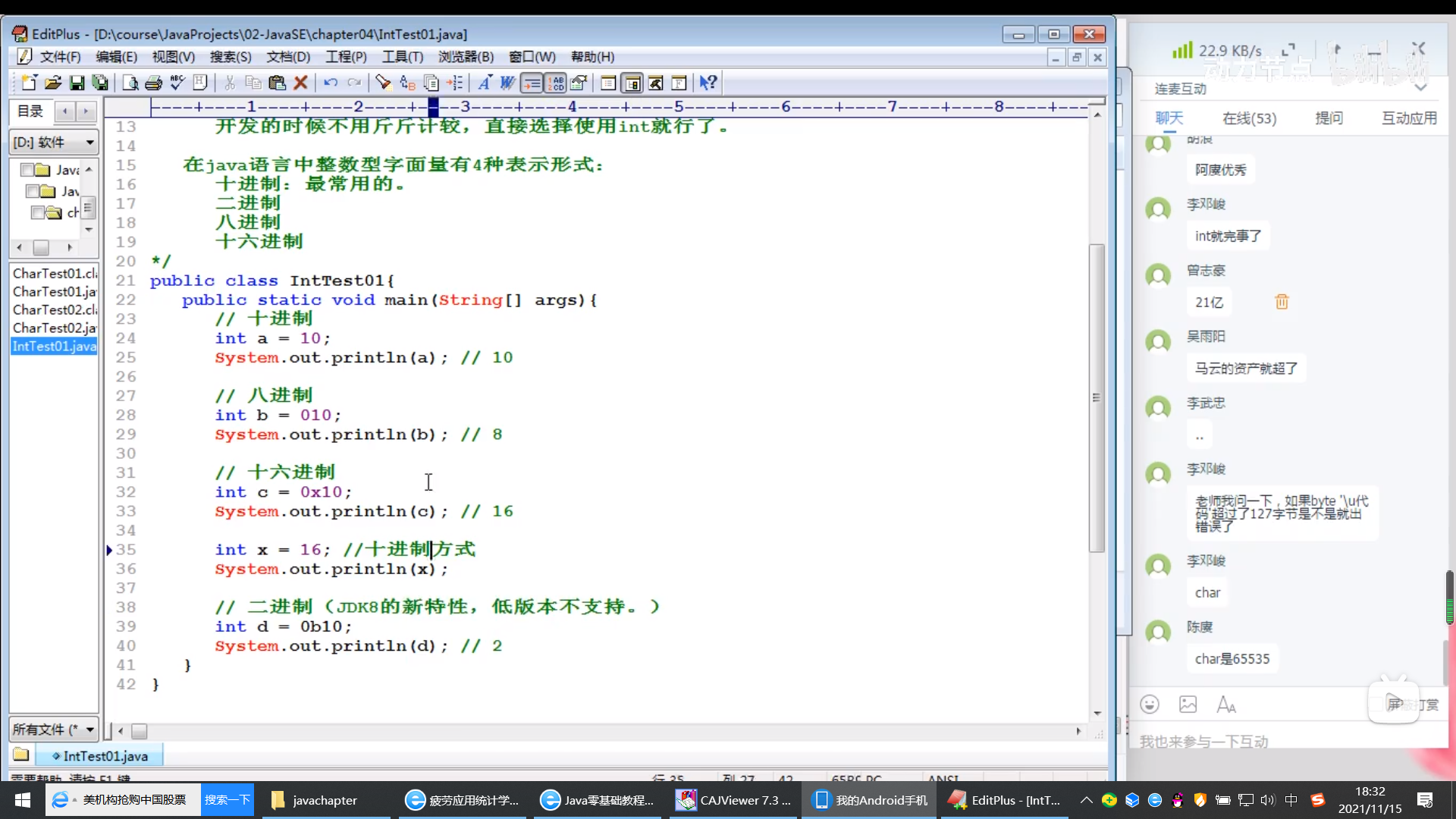Run spell check from toolbar
The image size is (1456, 819).
[x=177, y=83]
